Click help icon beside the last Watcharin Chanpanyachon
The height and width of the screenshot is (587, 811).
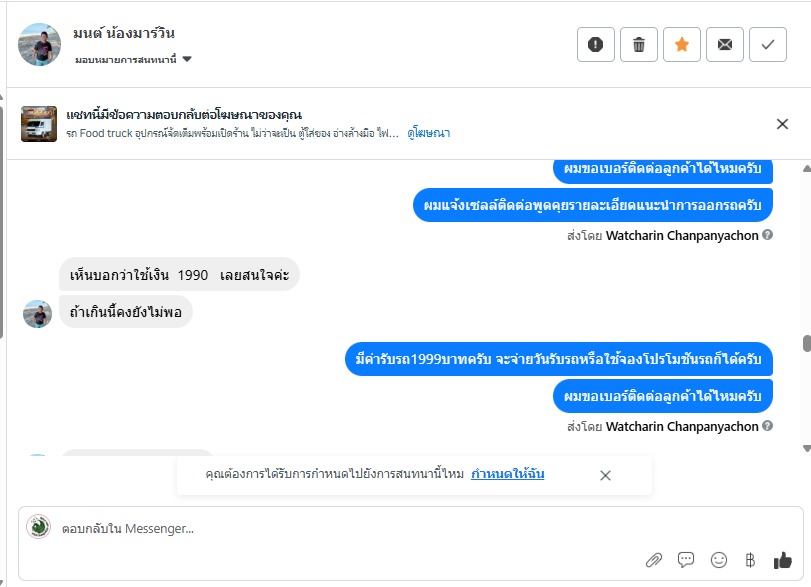point(768,426)
